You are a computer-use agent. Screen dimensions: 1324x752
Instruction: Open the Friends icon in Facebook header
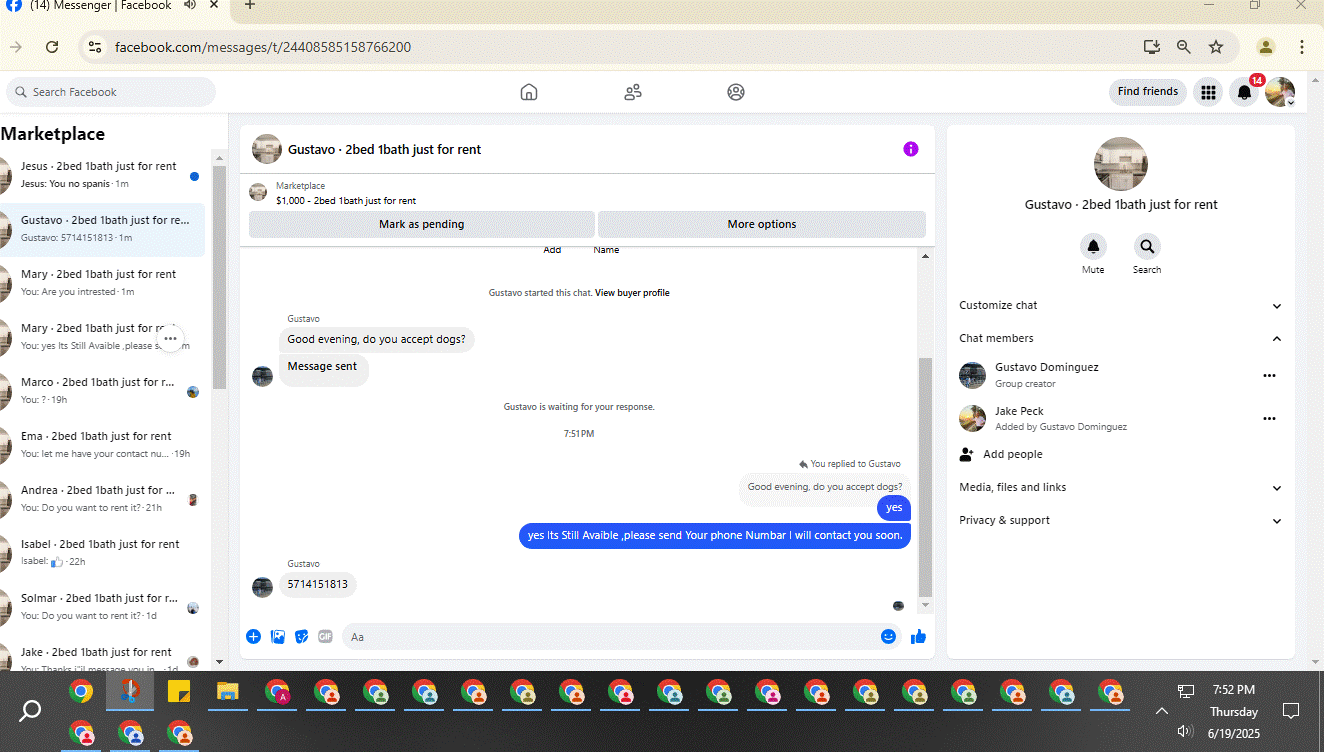pyautogui.click(x=633, y=92)
